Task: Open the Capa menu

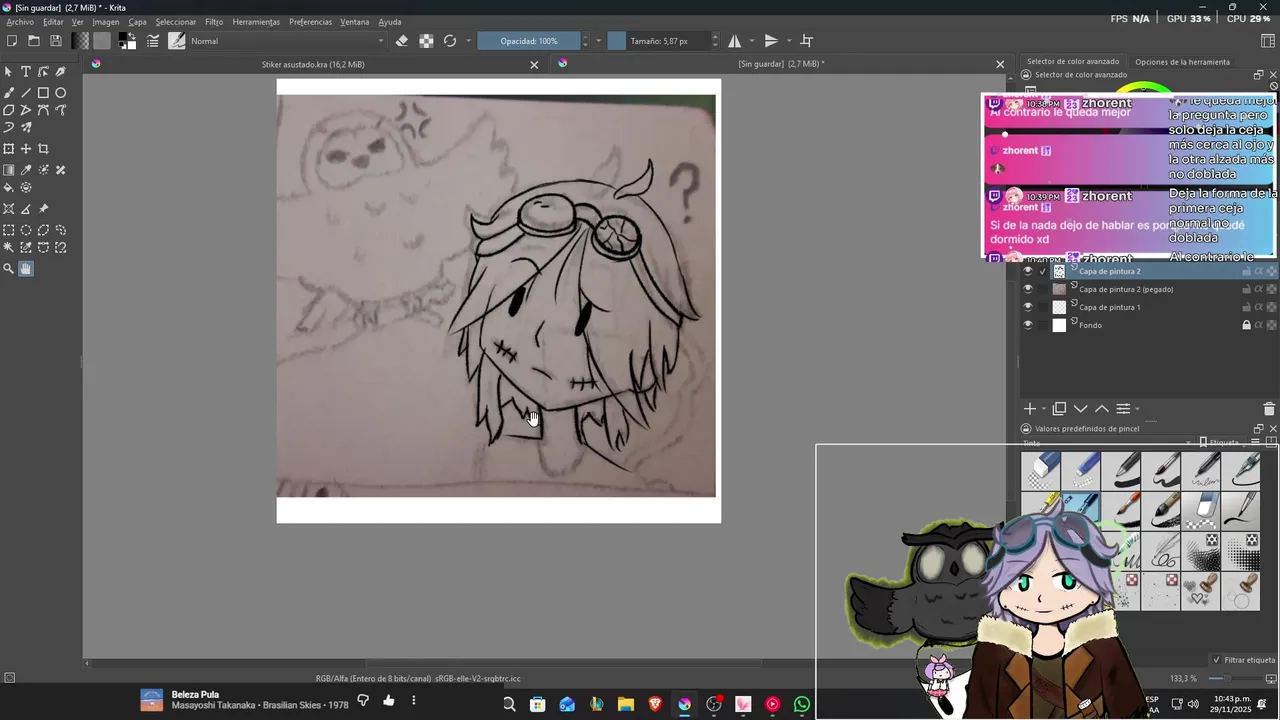Action: point(137,22)
